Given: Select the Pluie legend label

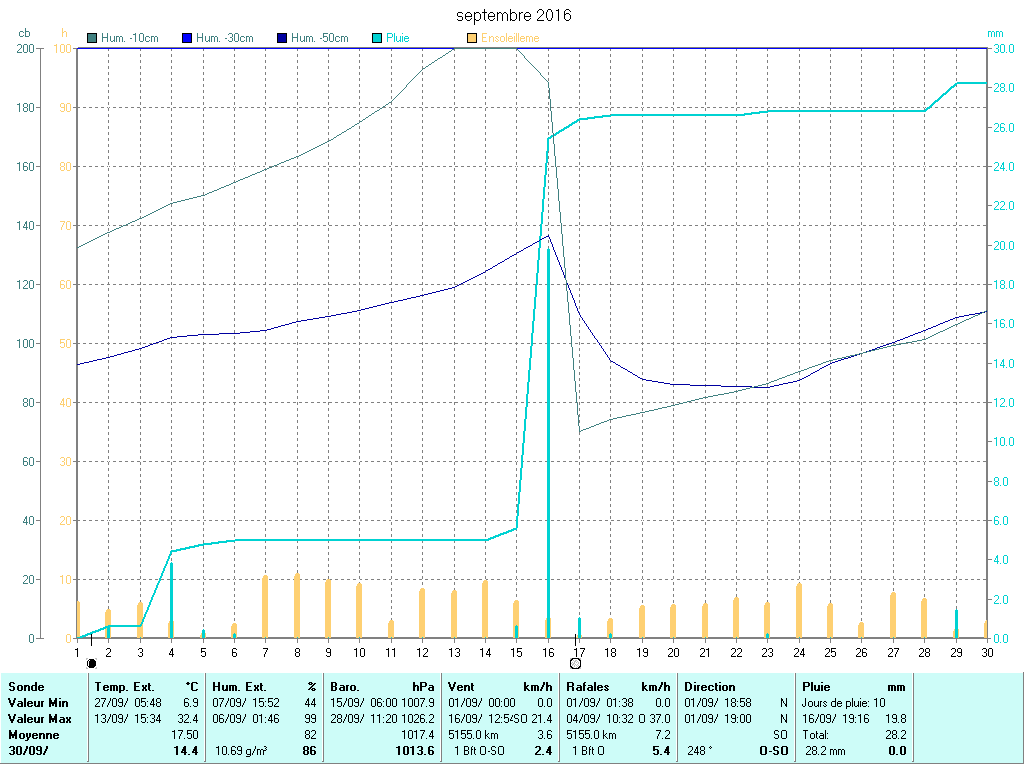Looking at the screenshot, I should click(x=398, y=38).
